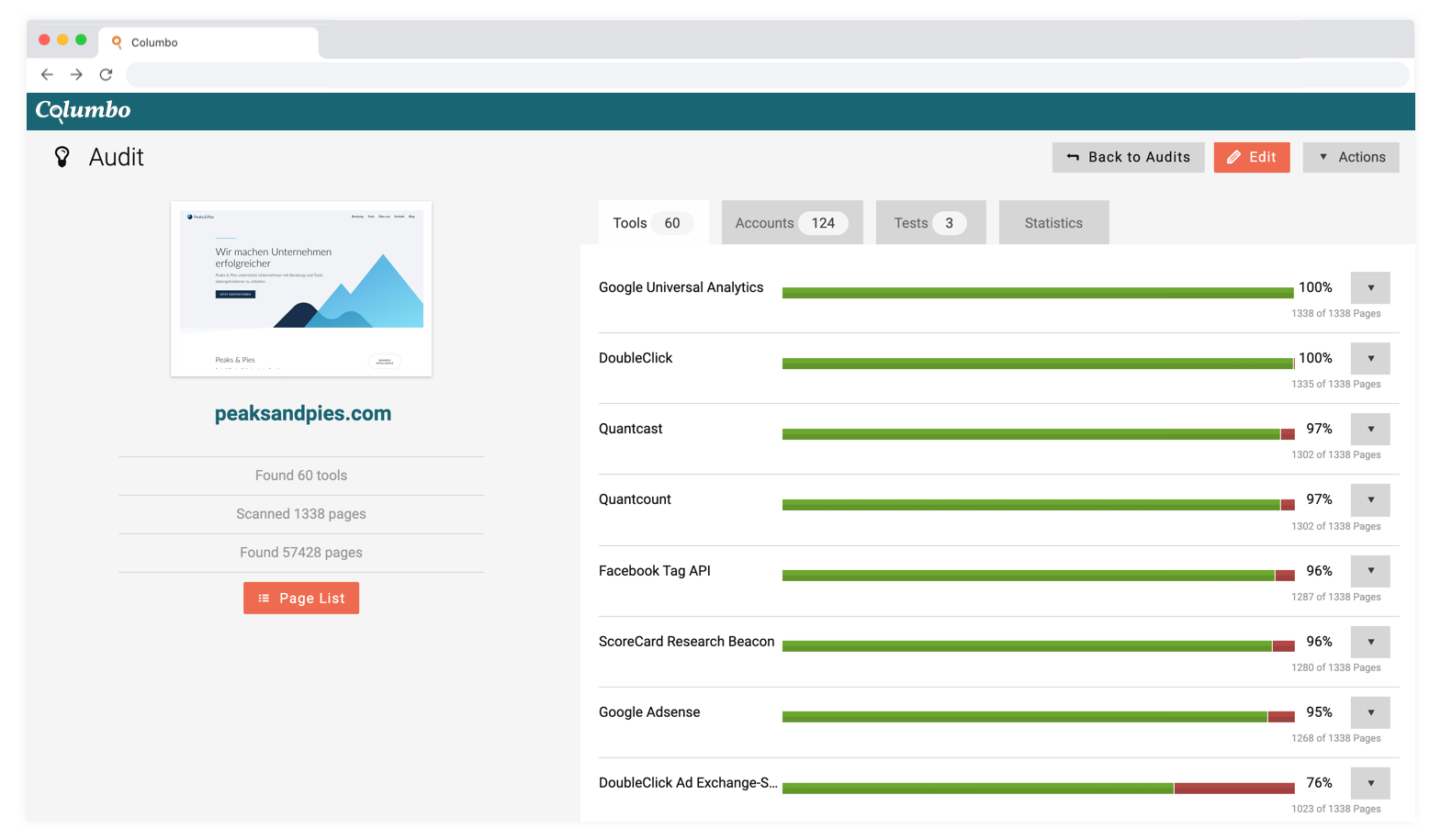Click the Google Universal Analytics label
1441x840 pixels.
(681, 287)
